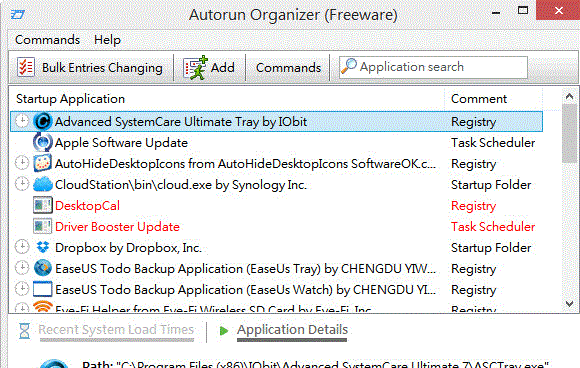Click the green play arrow beside Application Details
Image resolution: width=580 pixels, height=368 pixels.
tap(223, 330)
